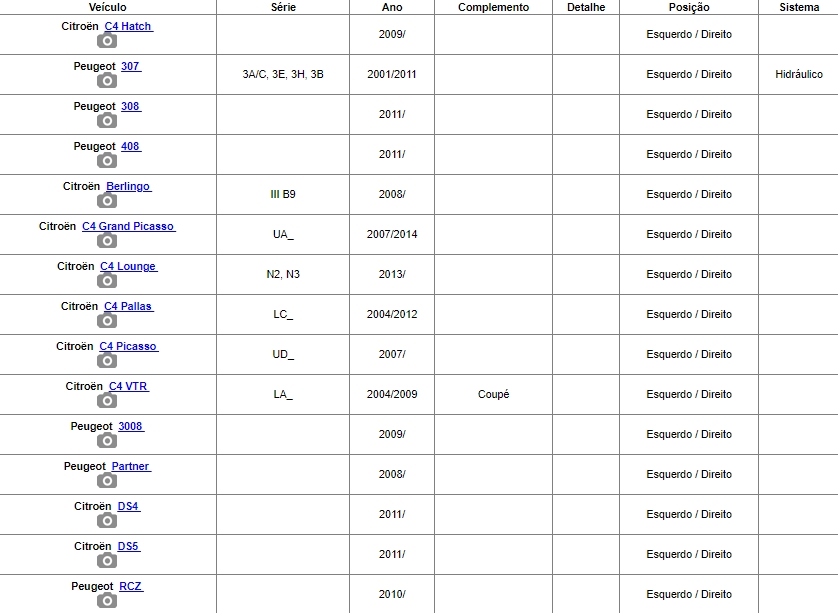This screenshot has width=838, height=613.
Task: Show Citroën DS4 photo icon
Action: point(107,521)
